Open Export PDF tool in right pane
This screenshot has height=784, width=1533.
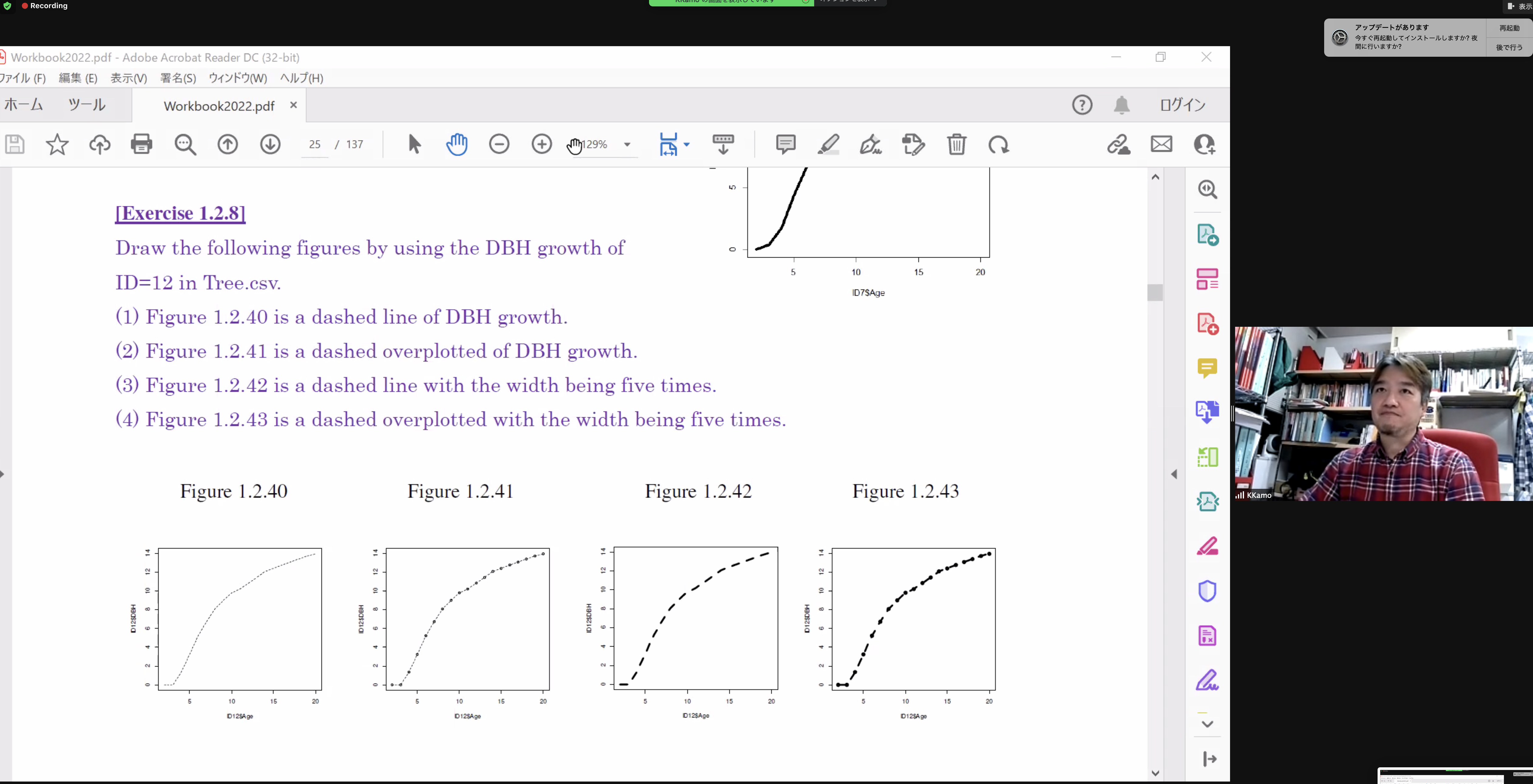[1208, 234]
